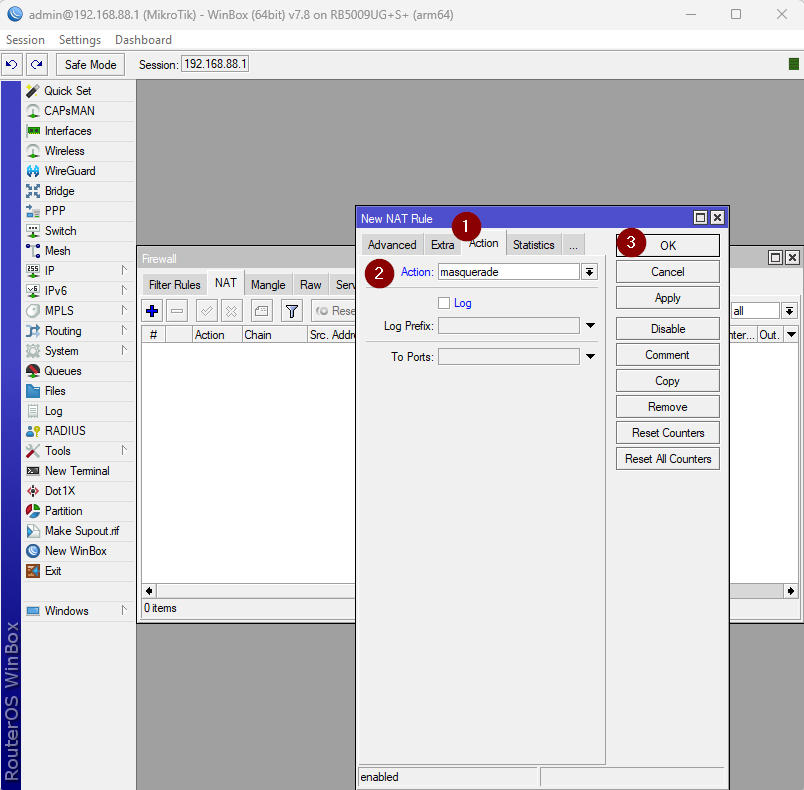Enable the Log checkbox in NAT rule
This screenshot has height=790, width=804.
444,303
